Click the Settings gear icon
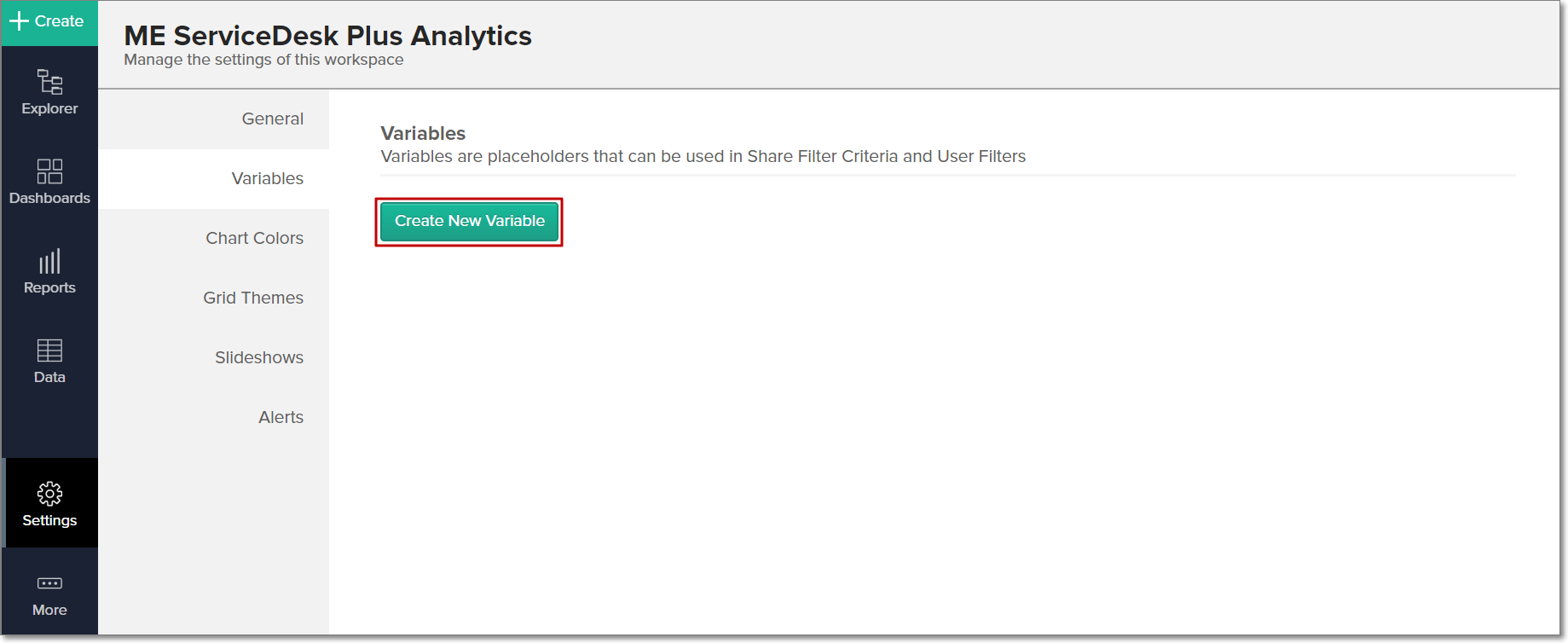Image resolution: width=1568 pixels, height=643 pixels. [x=49, y=494]
